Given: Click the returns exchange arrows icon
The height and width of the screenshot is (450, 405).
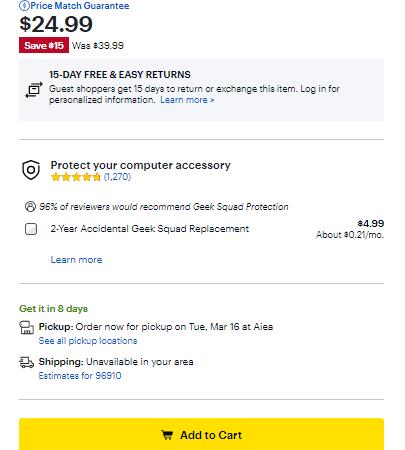Looking at the screenshot, I should click(x=34, y=90).
